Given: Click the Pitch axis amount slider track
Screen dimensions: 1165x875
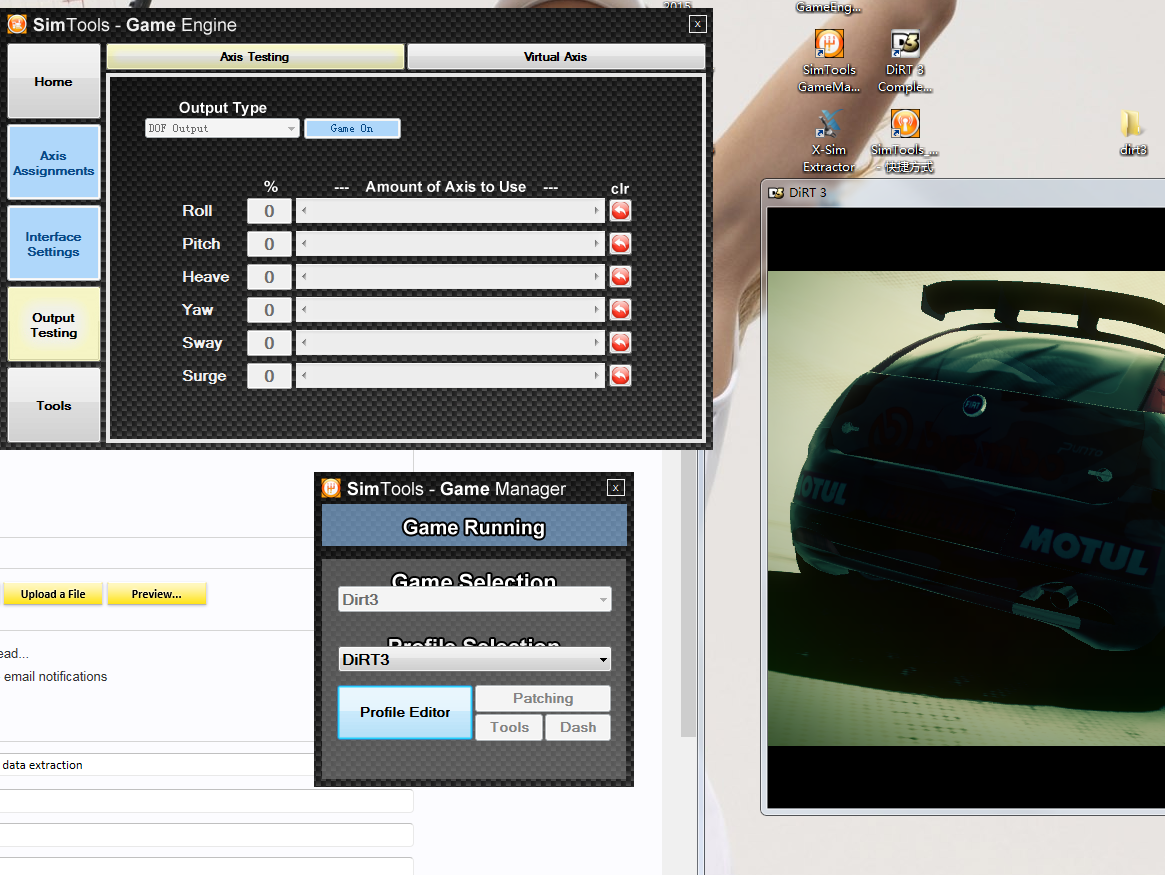Looking at the screenshot, I should tap(450, 244).
